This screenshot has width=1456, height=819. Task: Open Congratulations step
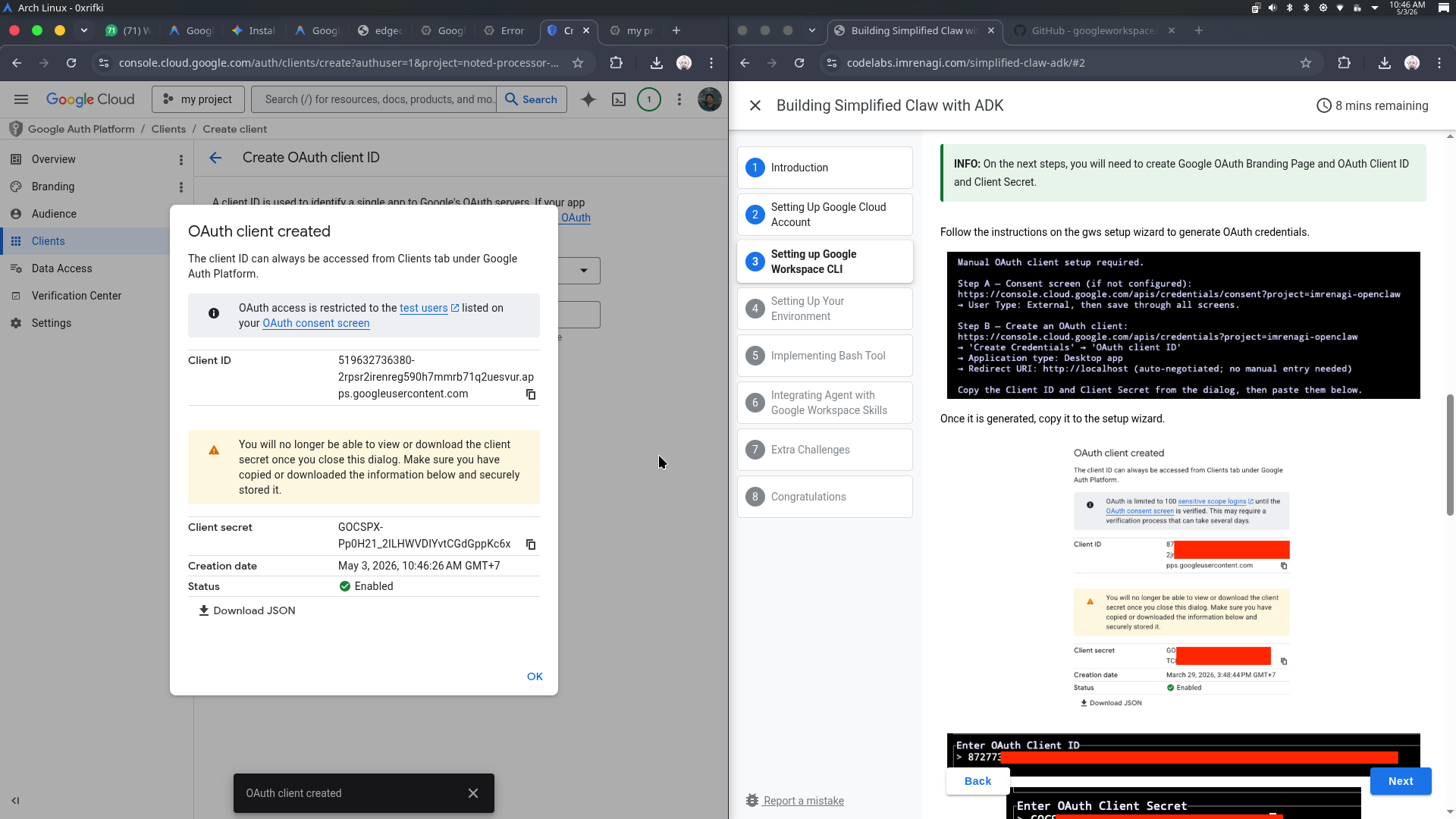click(x=825, y=497)
